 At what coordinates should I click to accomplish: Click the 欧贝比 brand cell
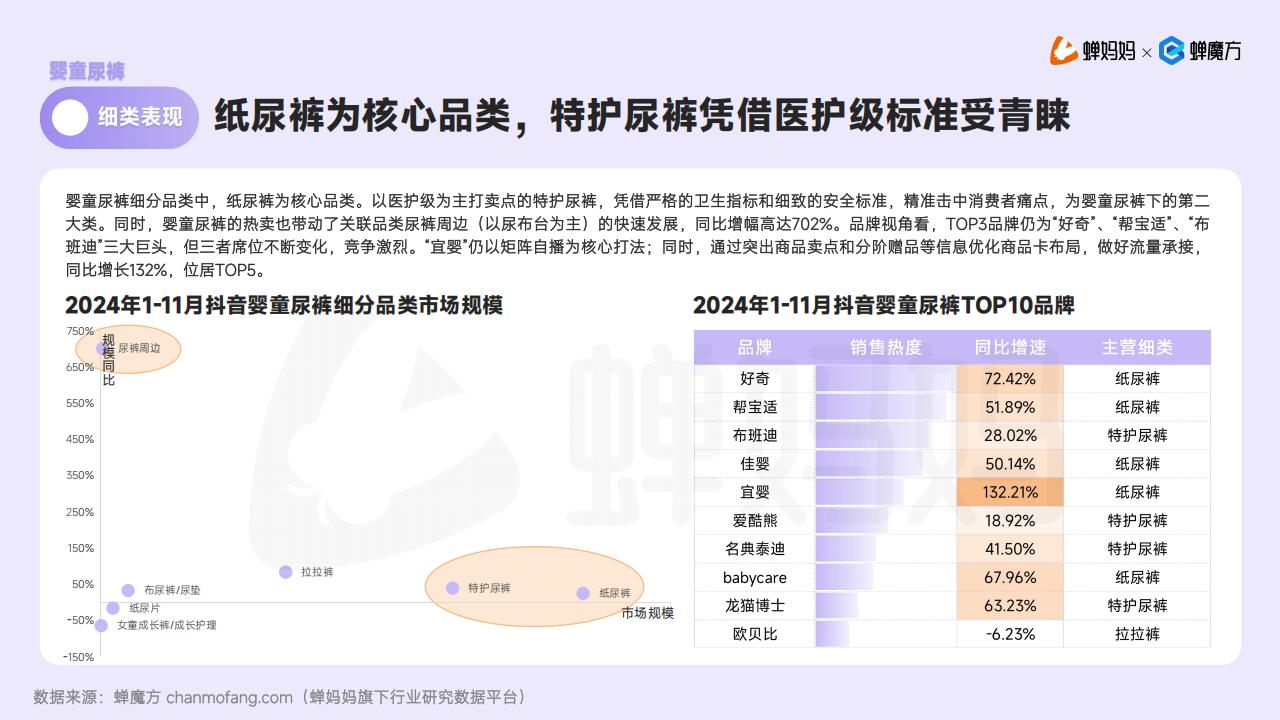[x=755, y=634]
